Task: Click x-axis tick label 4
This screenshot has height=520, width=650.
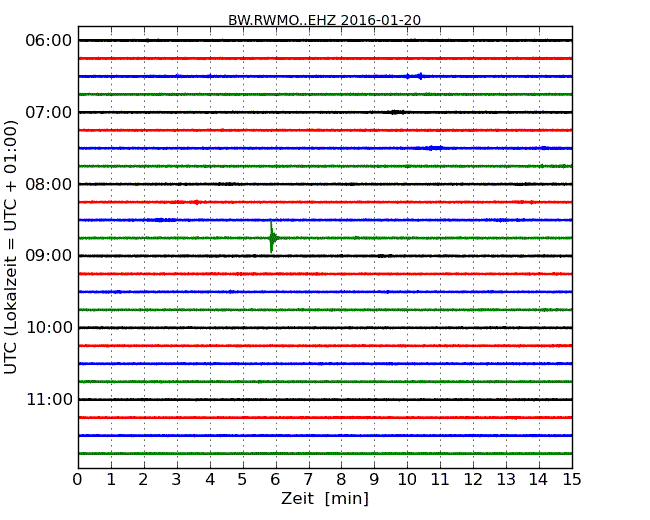Action: tap(210, 480)
